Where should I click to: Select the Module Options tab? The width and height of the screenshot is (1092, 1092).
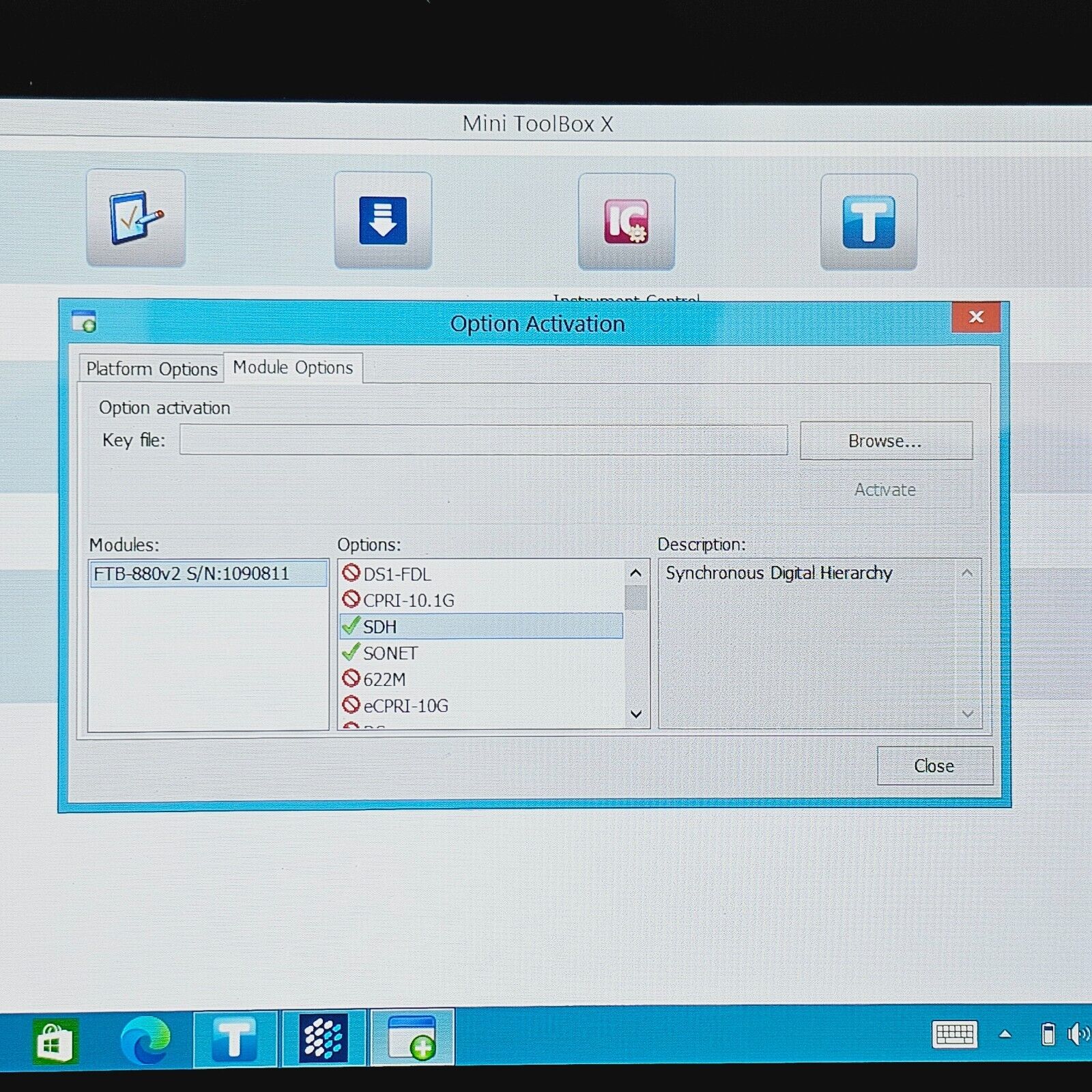[x=293, y=368]
